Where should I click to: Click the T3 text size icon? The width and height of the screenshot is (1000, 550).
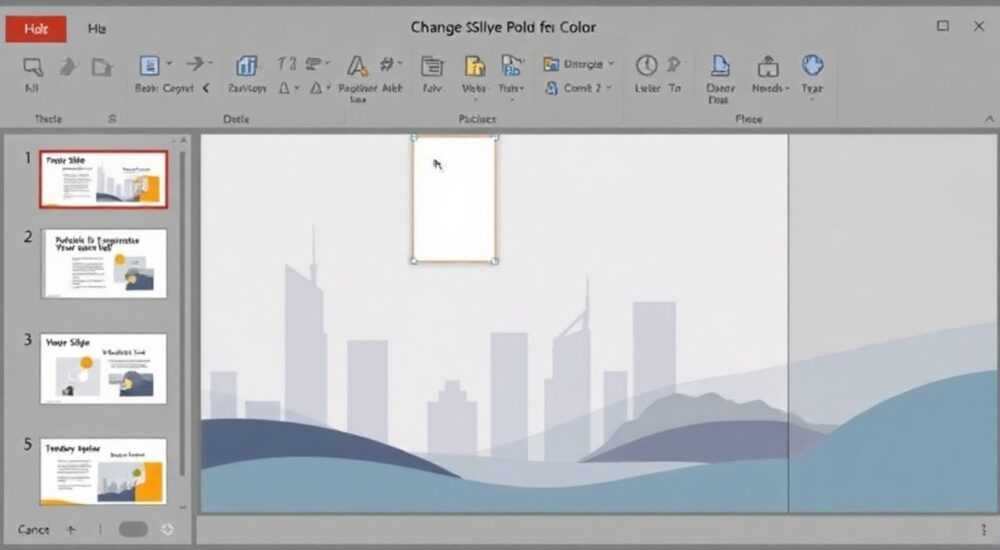[x=286, y=64]
